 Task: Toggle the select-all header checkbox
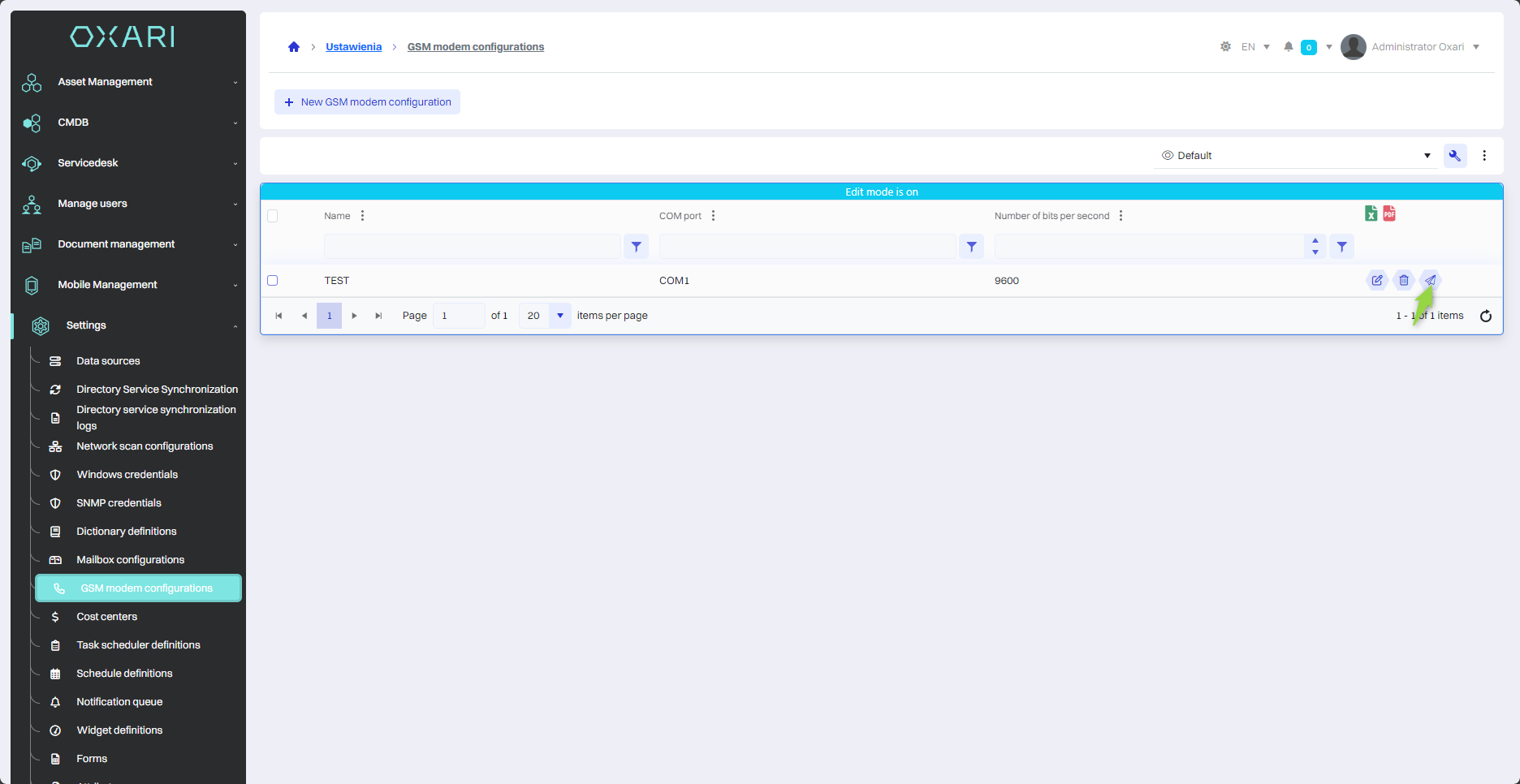273,216
